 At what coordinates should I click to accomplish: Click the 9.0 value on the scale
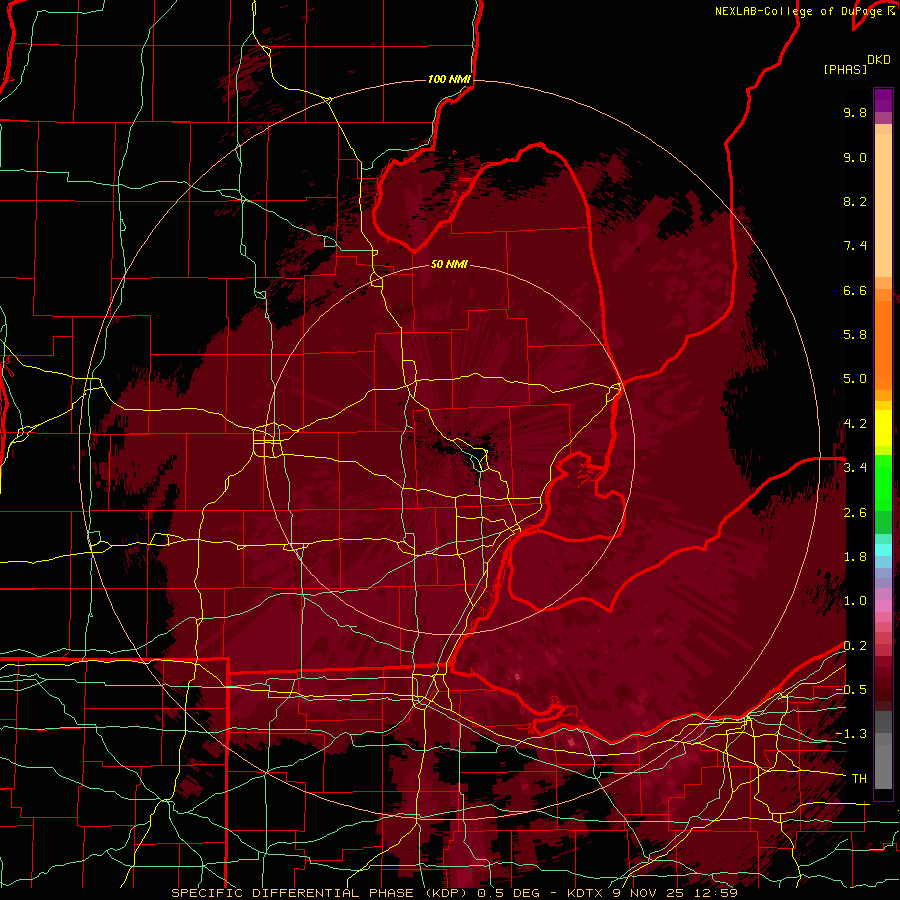pyautogui.click(x=855, y=157)
